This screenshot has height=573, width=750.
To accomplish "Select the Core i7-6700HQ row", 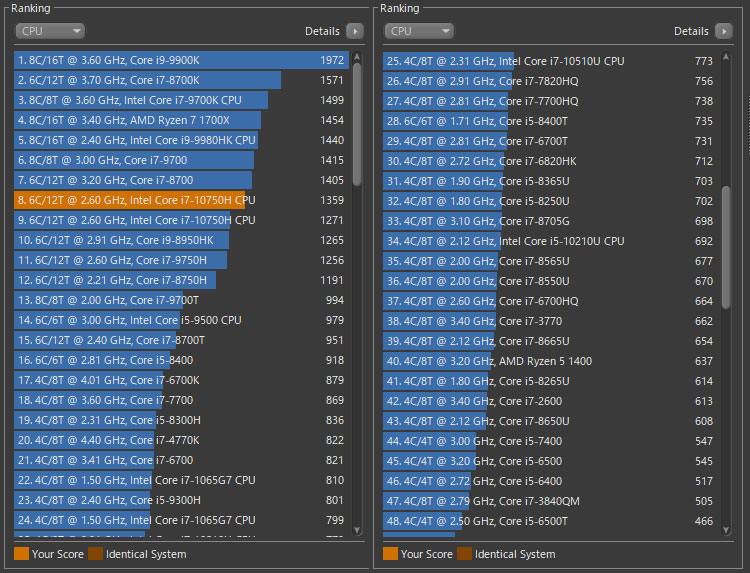I will [x=551, y=301].
